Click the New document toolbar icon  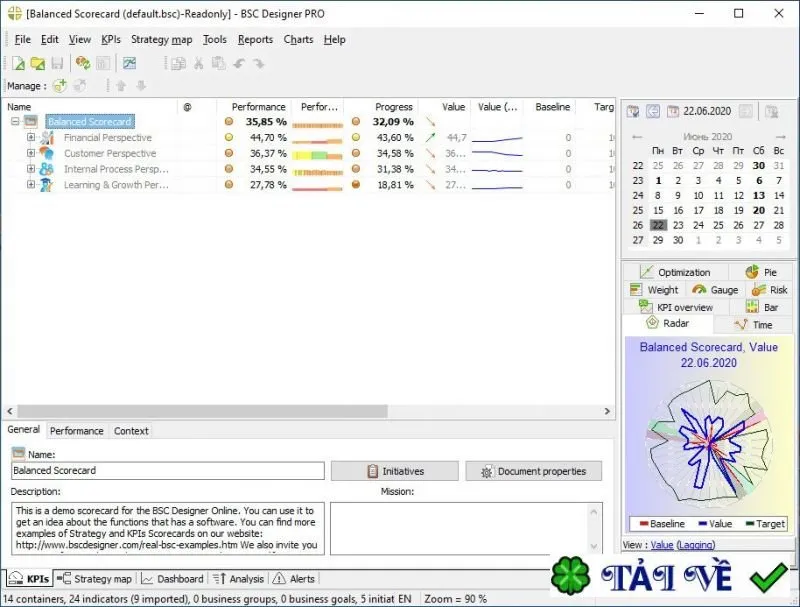pos(18,64)
